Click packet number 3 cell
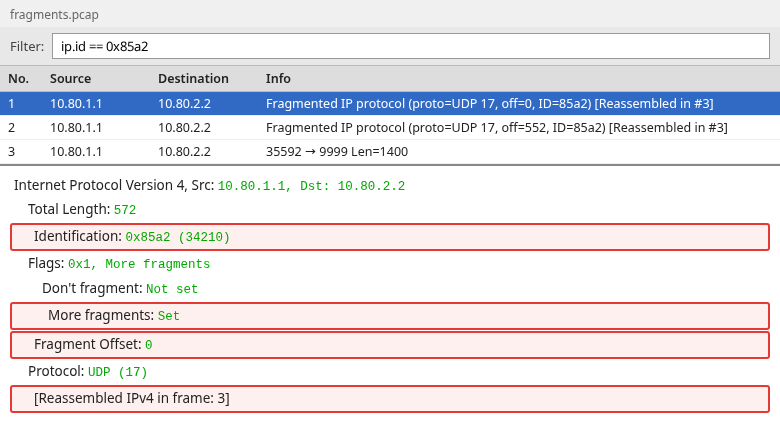The image size is (780, 422). point(11,152)
